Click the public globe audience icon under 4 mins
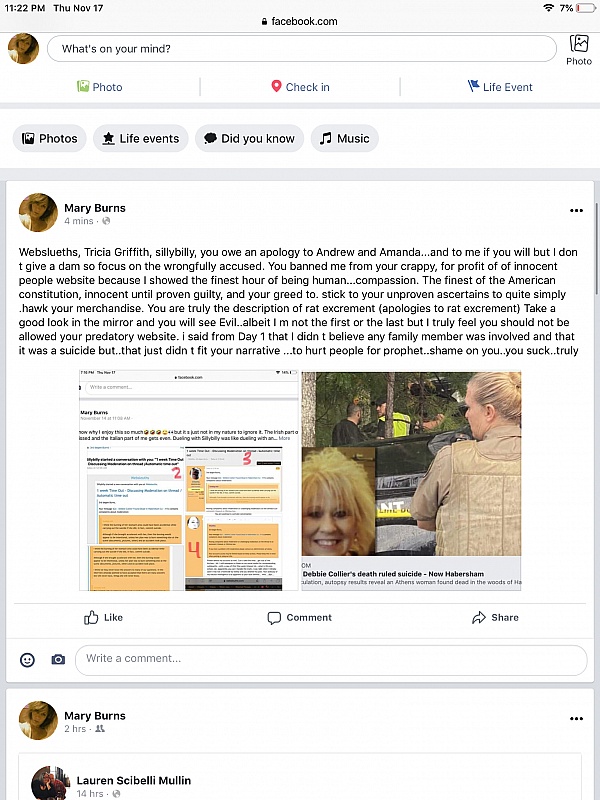The image size is (600, 800). point(106,221)
